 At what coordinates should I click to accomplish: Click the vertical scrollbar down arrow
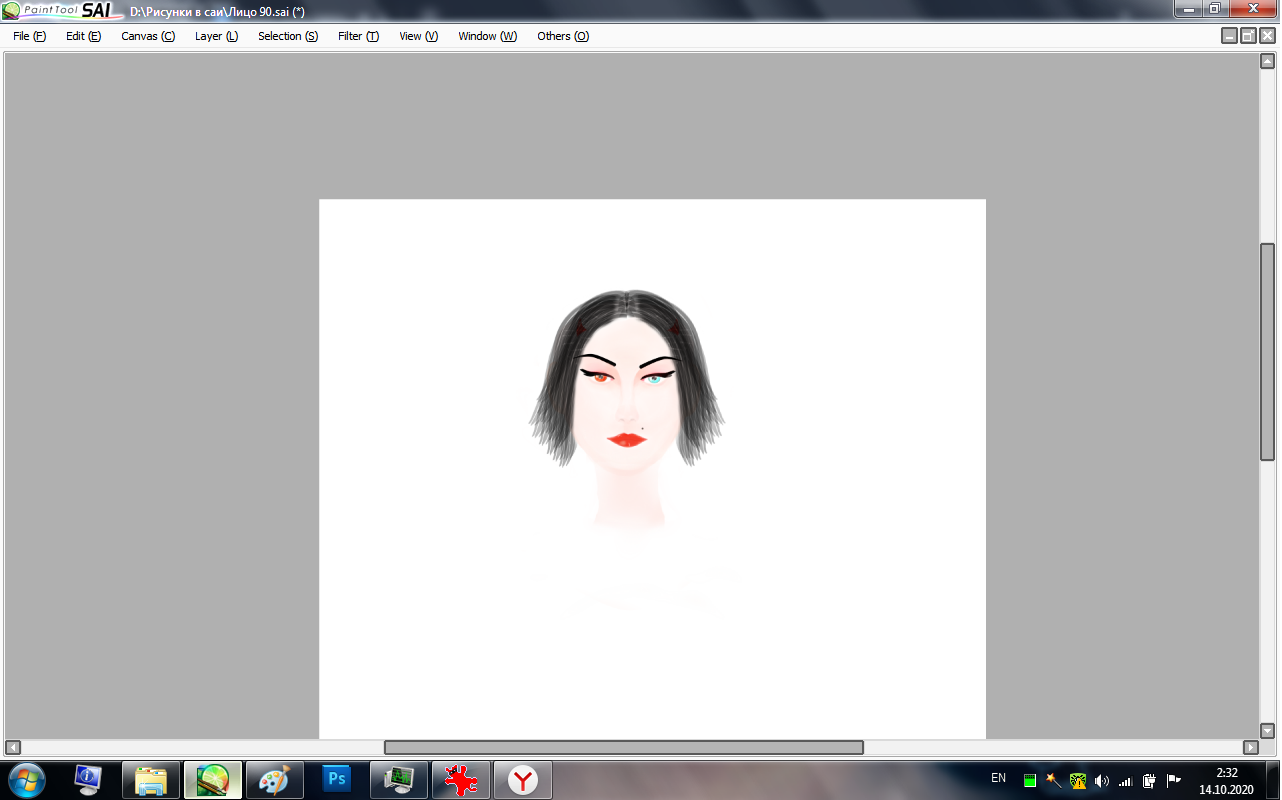(x=1267, y=731)
